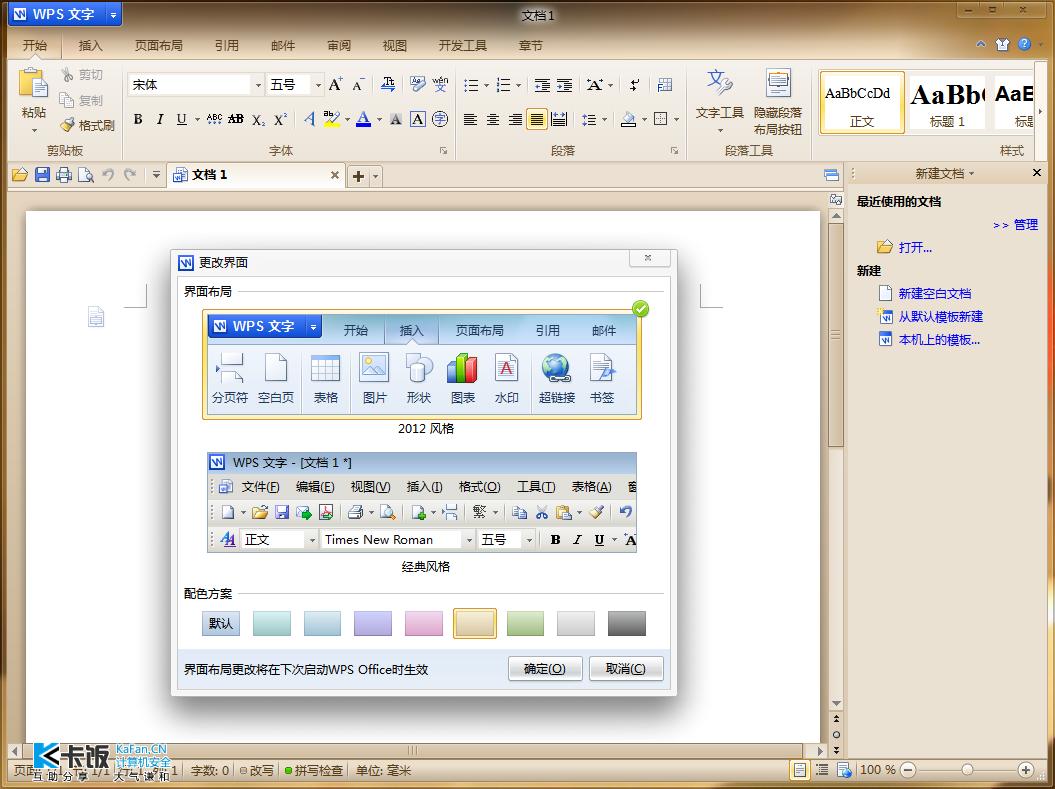Select the 2012 风格 layout thumbnail

(423, 365)
